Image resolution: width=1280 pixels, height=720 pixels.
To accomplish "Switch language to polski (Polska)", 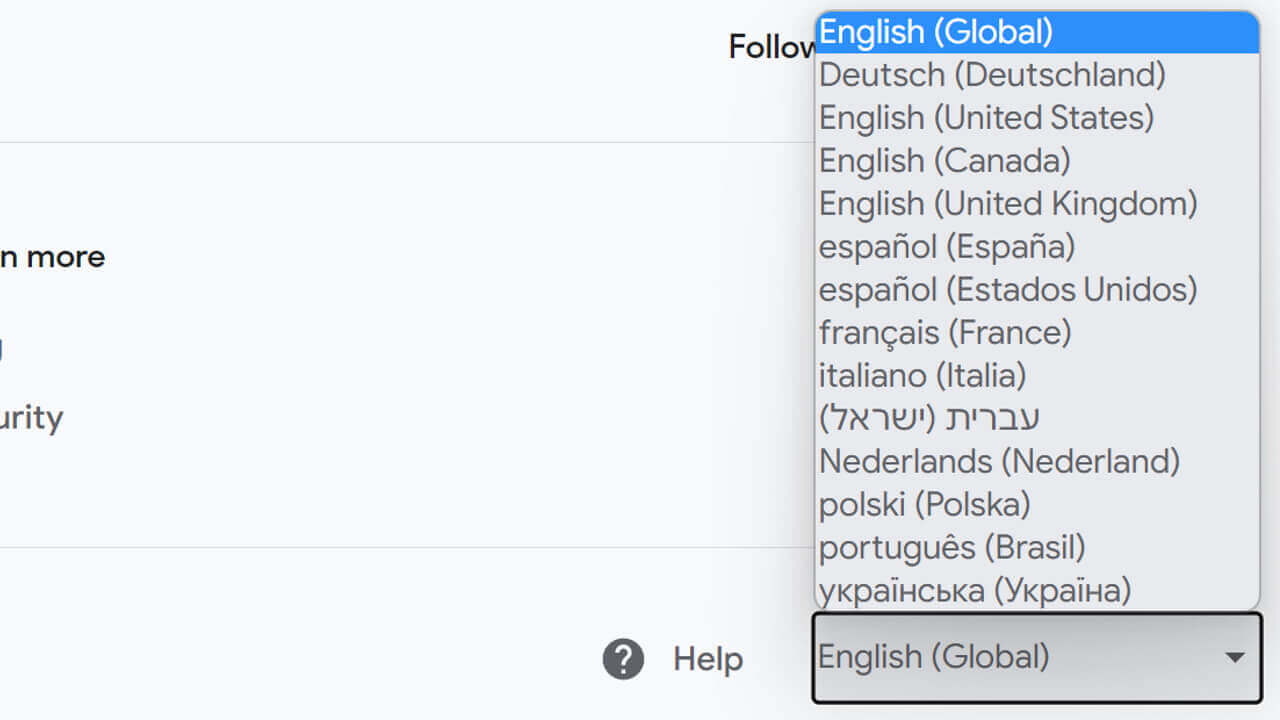I will pos(925,505).
